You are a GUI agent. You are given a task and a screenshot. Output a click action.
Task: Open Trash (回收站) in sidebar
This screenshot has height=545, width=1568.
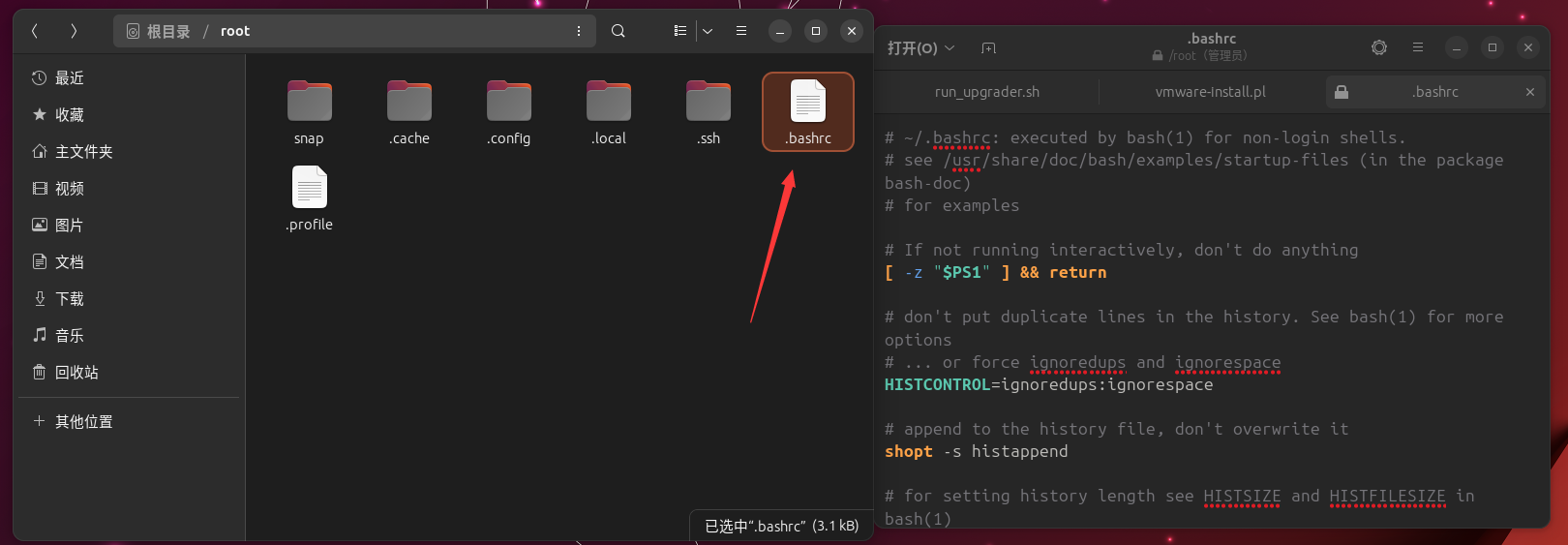(128, 372)
